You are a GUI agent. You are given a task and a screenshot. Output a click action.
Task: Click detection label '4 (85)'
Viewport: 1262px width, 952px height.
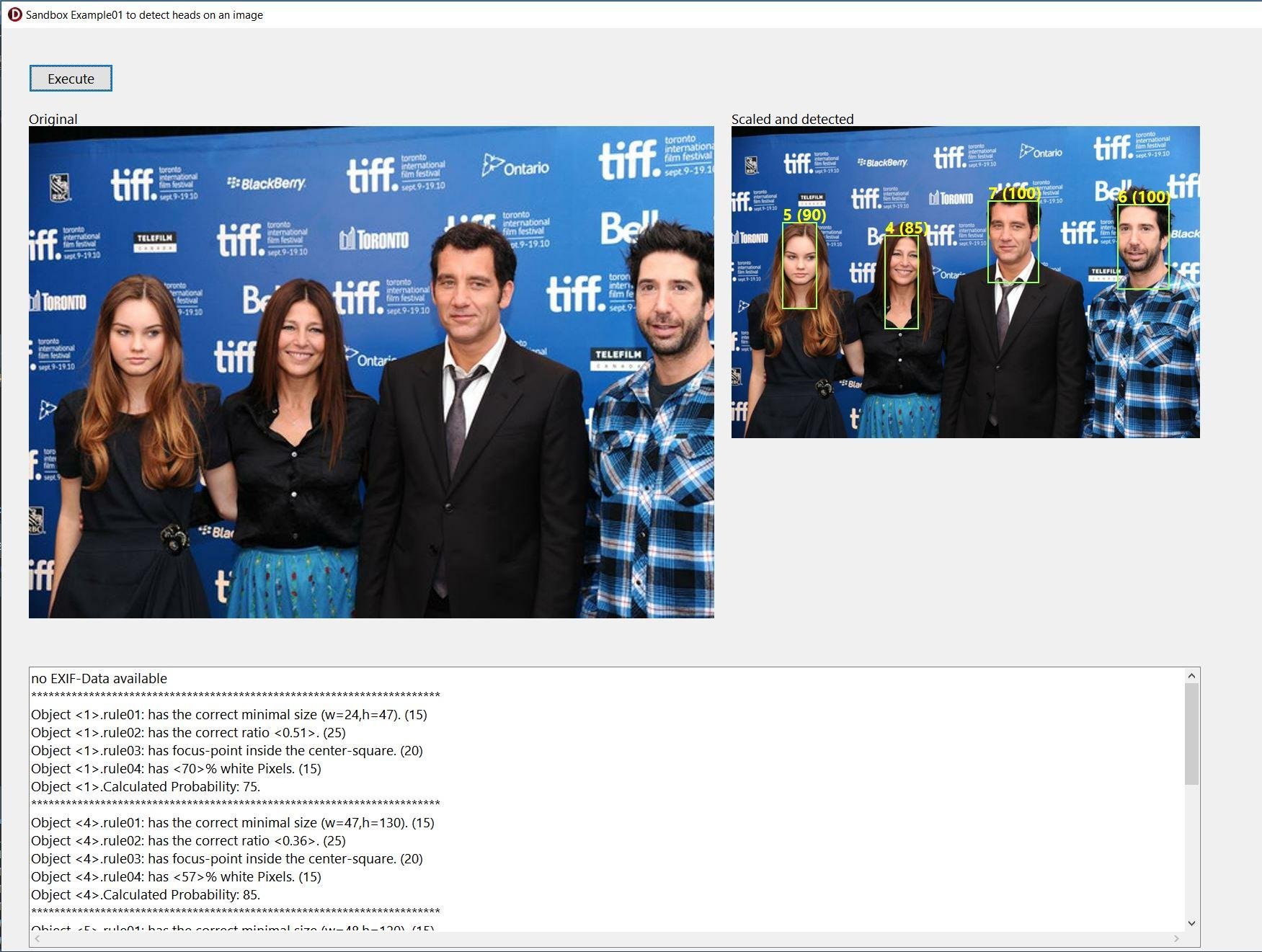[x=905, y=228]
